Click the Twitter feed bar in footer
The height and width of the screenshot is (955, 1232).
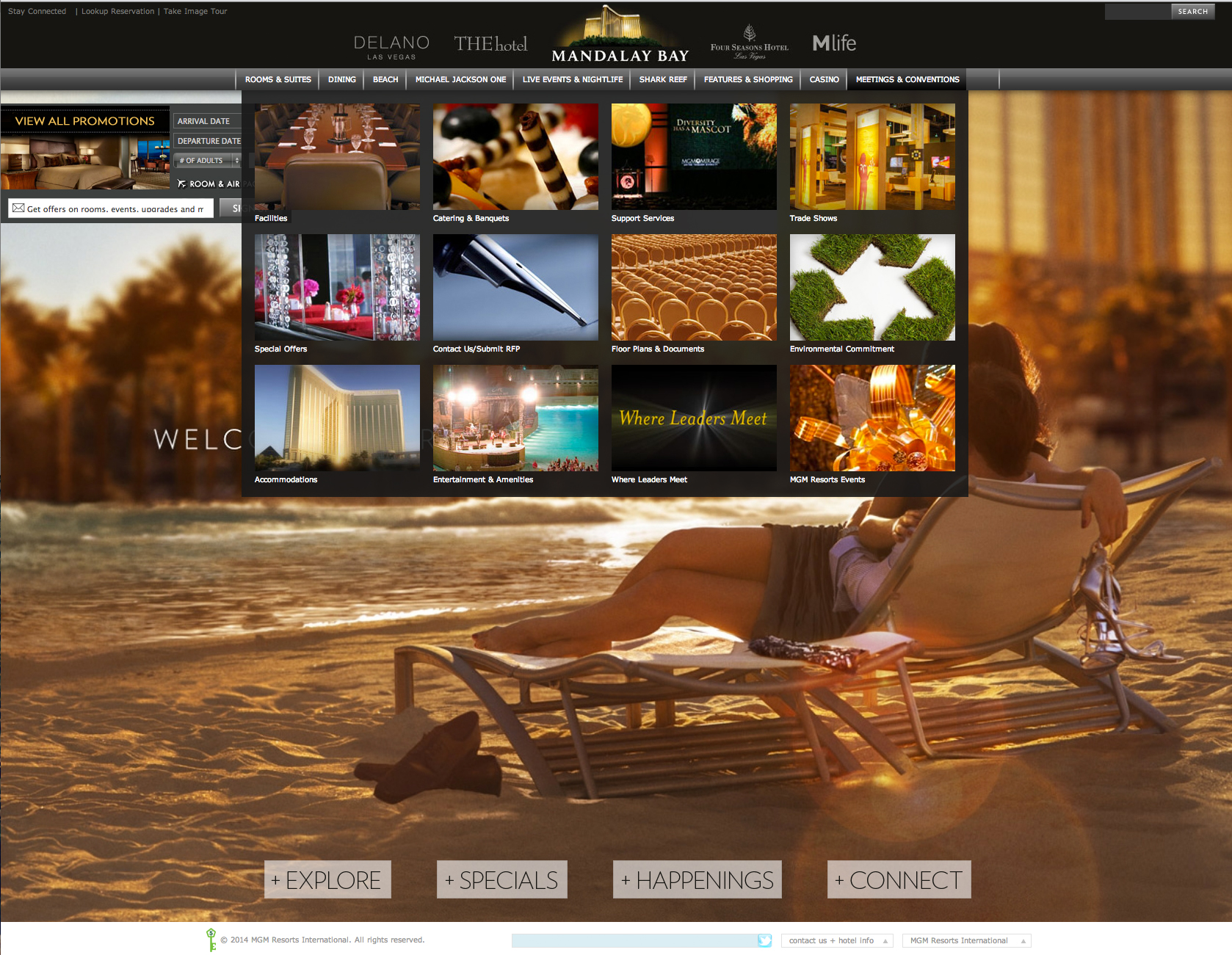[635, 940]
